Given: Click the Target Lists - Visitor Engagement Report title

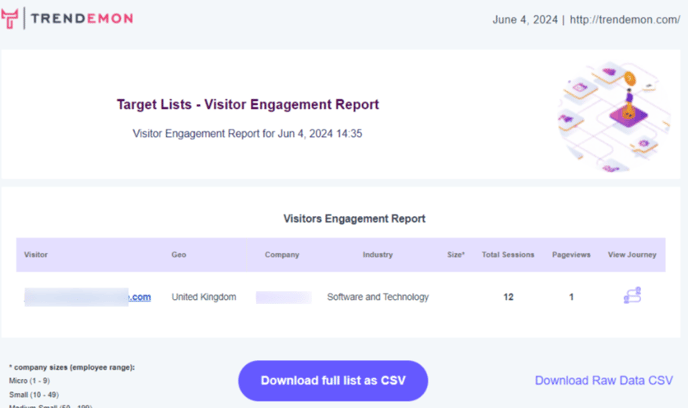Looking at the screenshot, I should [247, 104].
